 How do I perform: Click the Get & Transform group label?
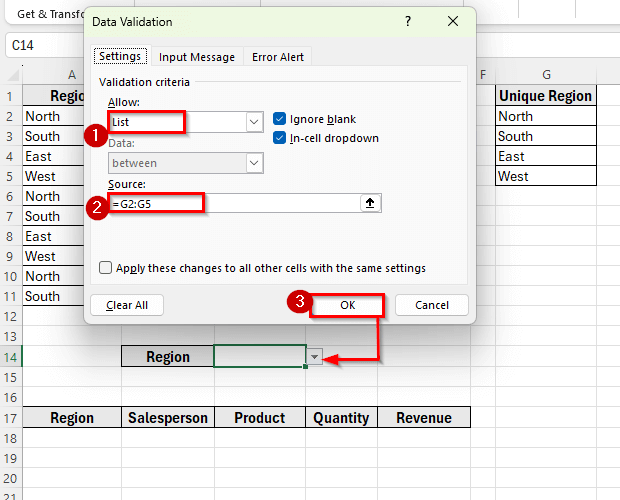51,14
